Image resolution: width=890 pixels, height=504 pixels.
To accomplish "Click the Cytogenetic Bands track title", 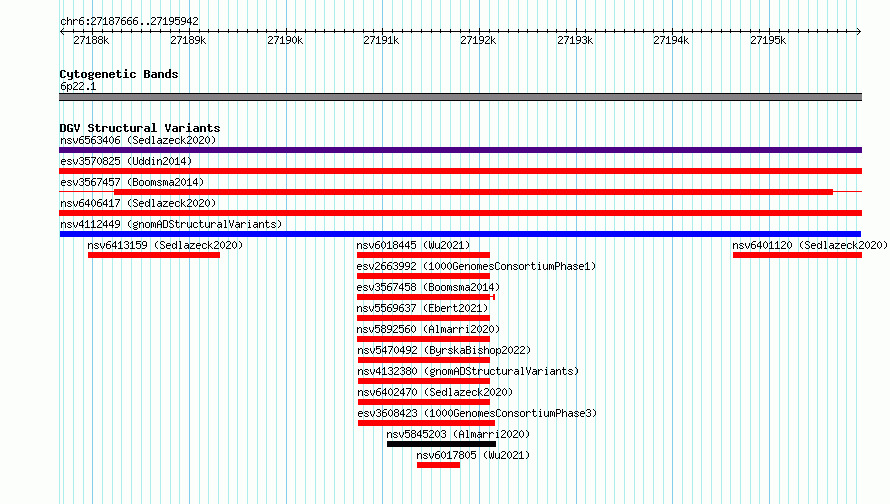I will tap(119, 74).
